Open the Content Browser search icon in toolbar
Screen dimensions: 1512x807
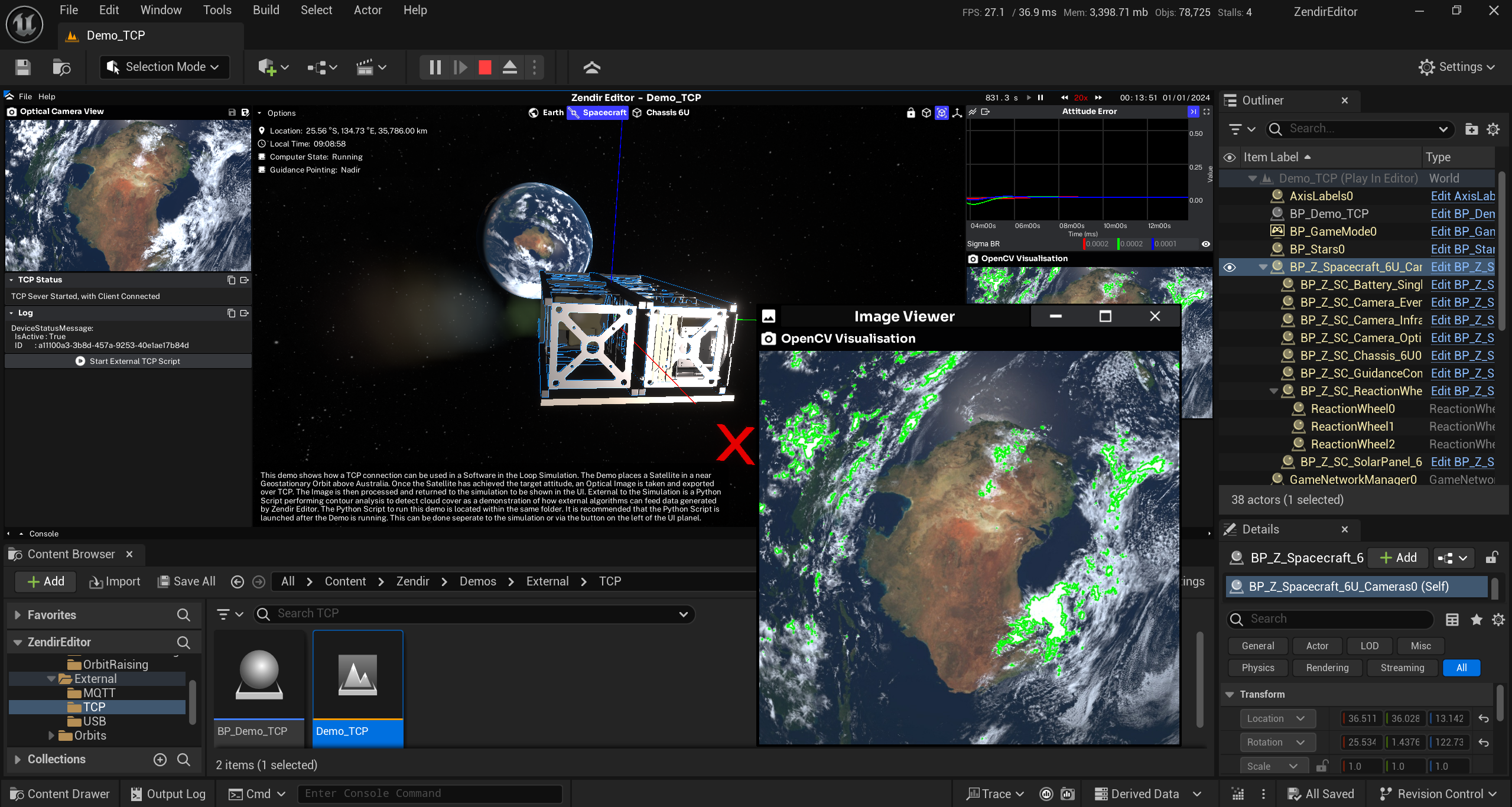[x=61, y=67]
